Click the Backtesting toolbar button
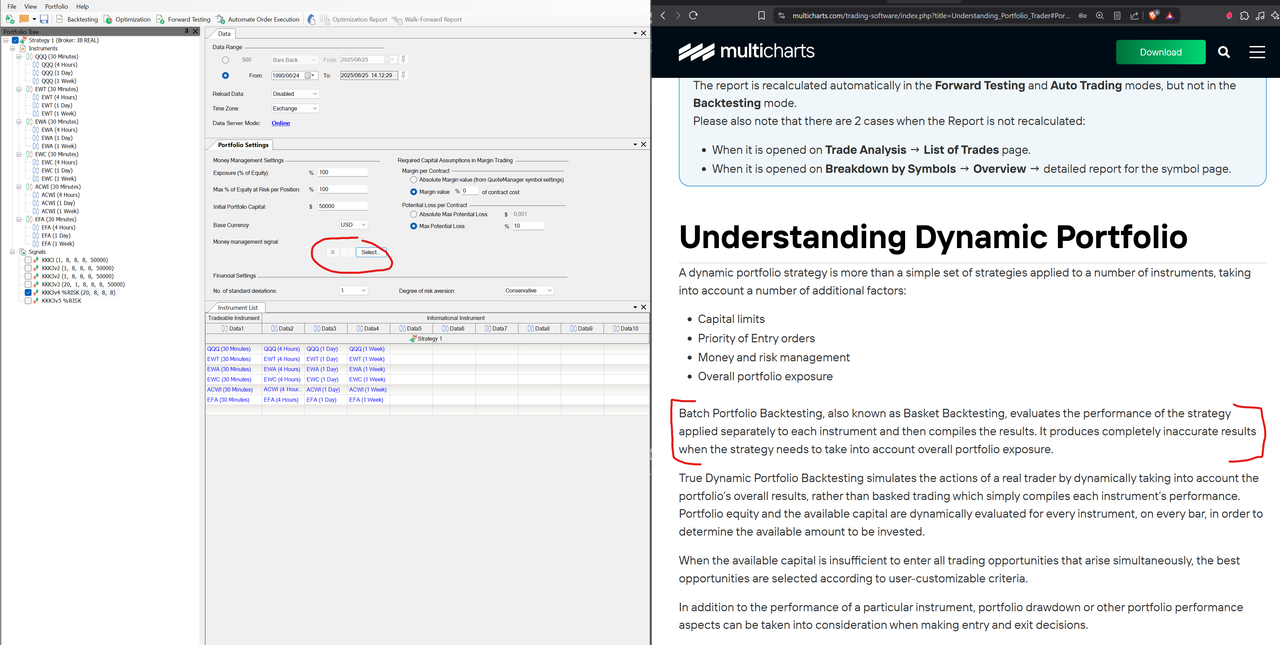 point(77,19)
